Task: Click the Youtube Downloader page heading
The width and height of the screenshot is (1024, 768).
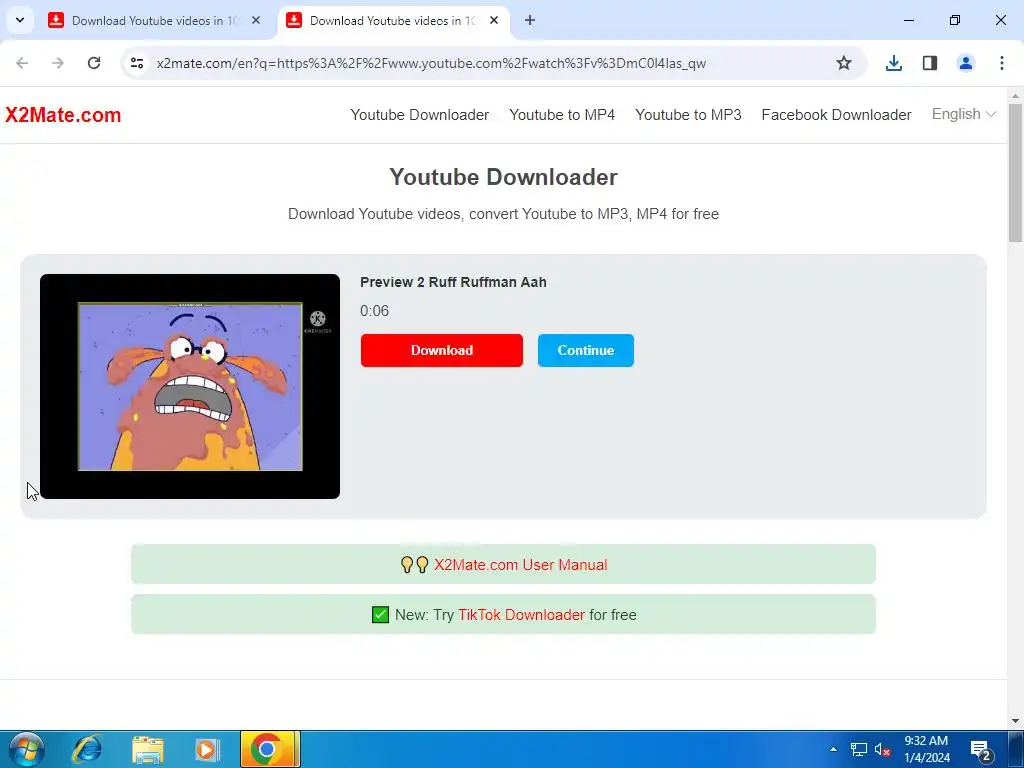Action: pos(504,177)
